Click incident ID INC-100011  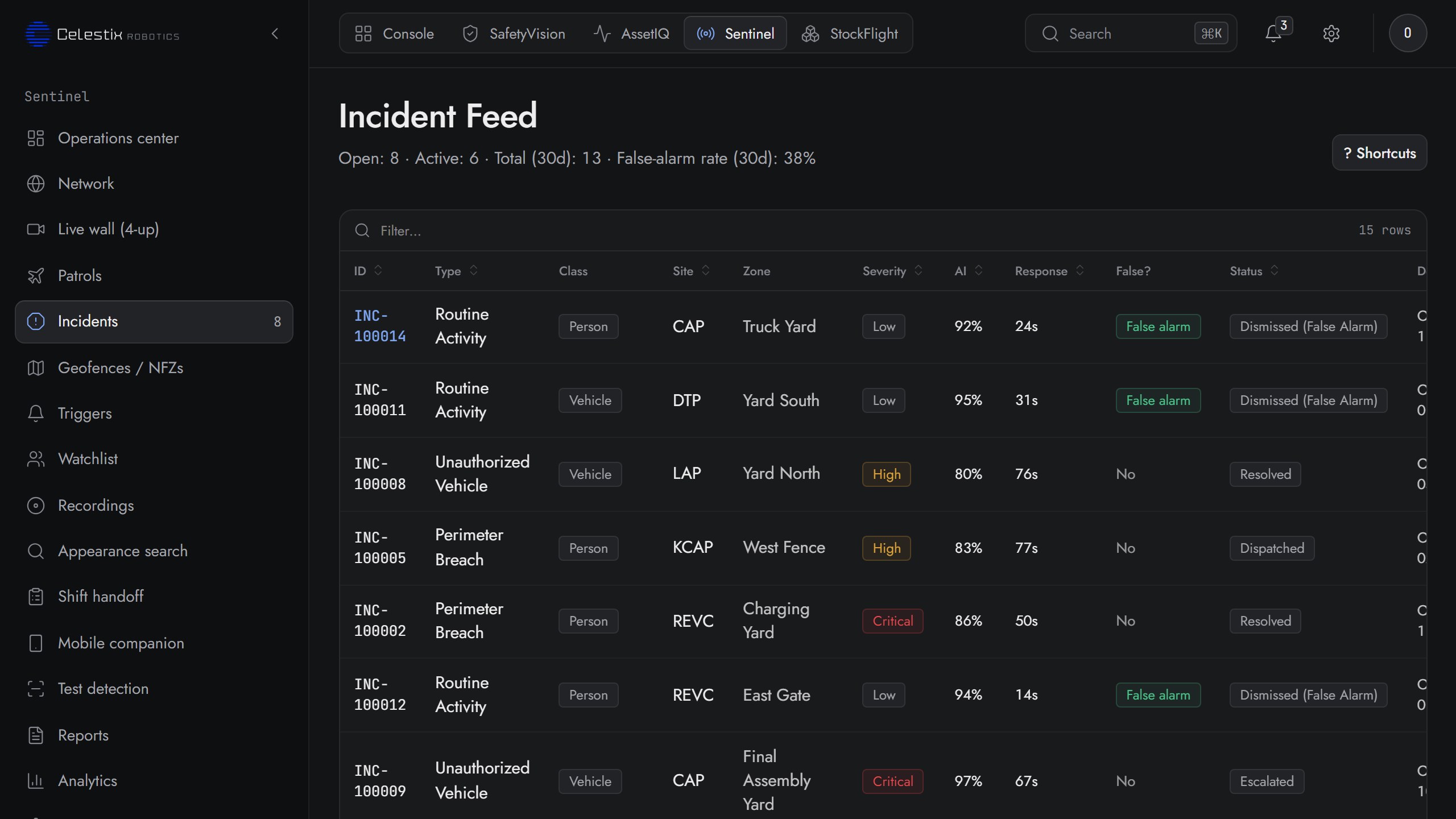pyautogui.click(x=380, y=400)
